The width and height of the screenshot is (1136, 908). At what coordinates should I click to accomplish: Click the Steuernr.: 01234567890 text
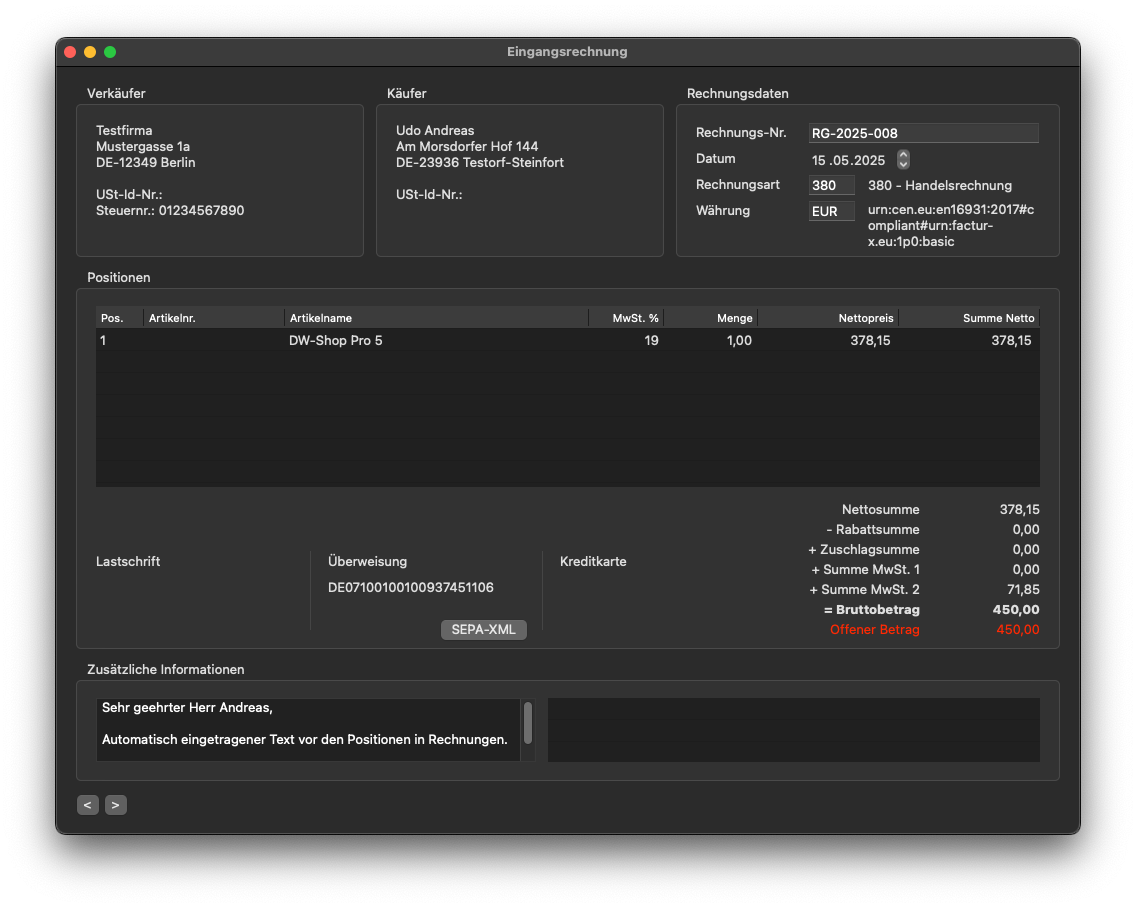point(170,211)
